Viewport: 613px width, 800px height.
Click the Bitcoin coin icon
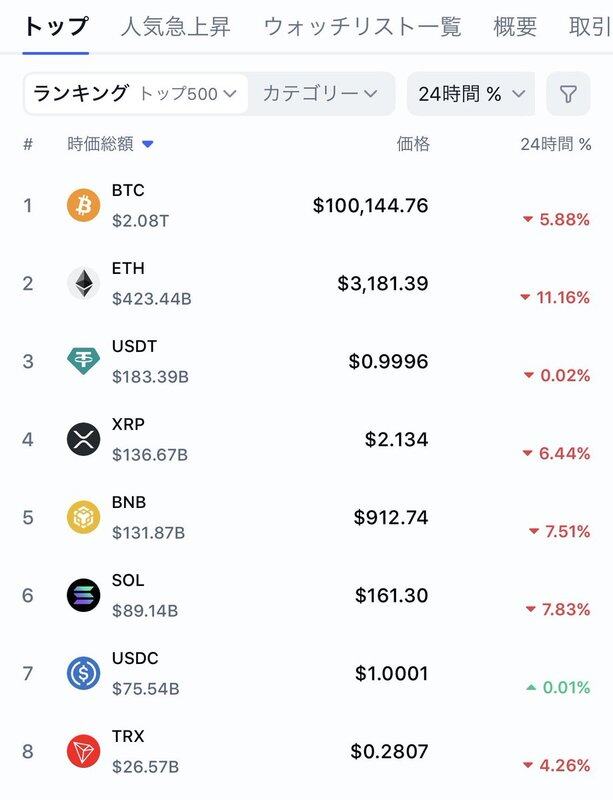pos(84,205)
